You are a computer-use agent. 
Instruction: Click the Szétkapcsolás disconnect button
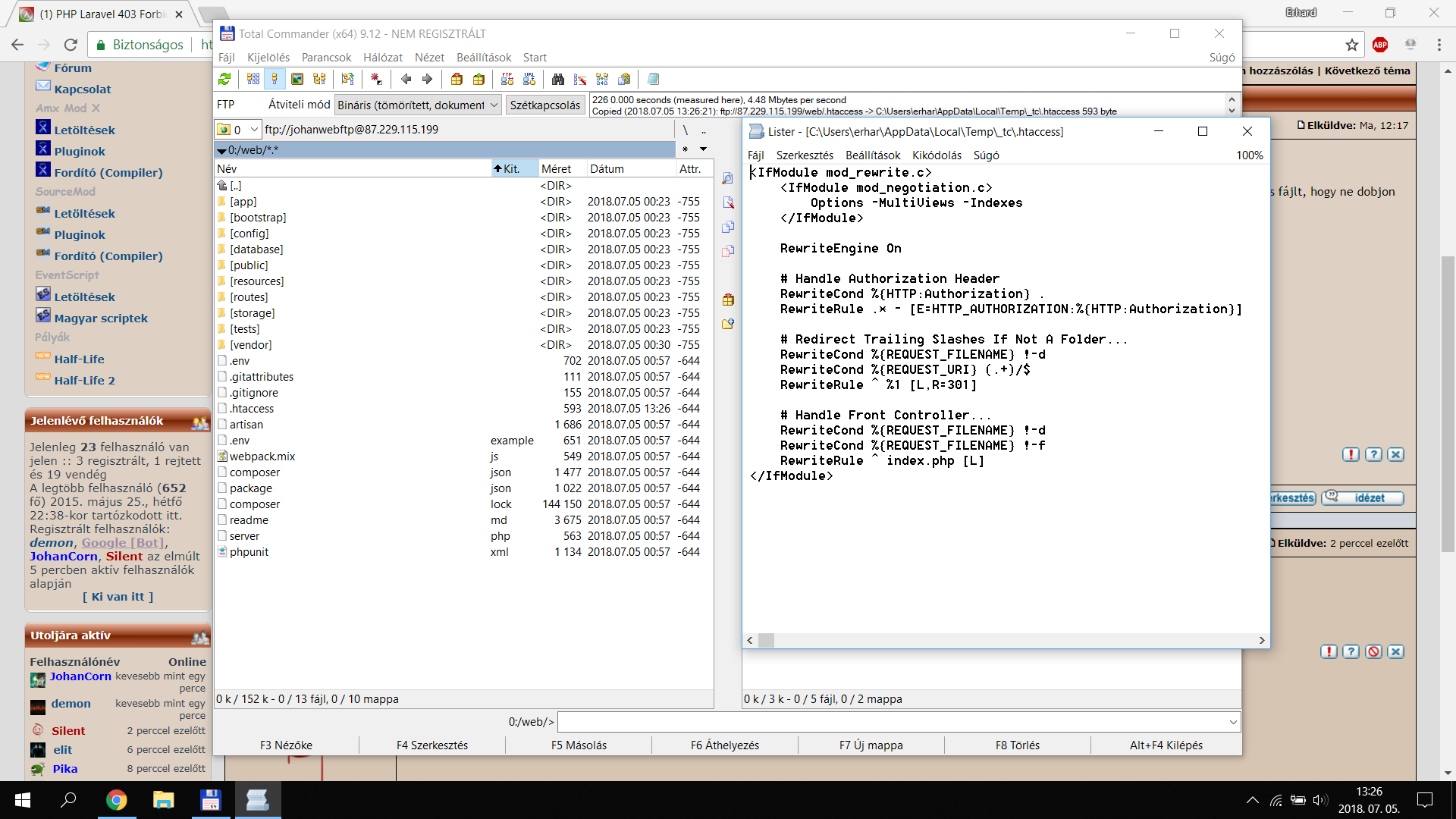[544, 105]
